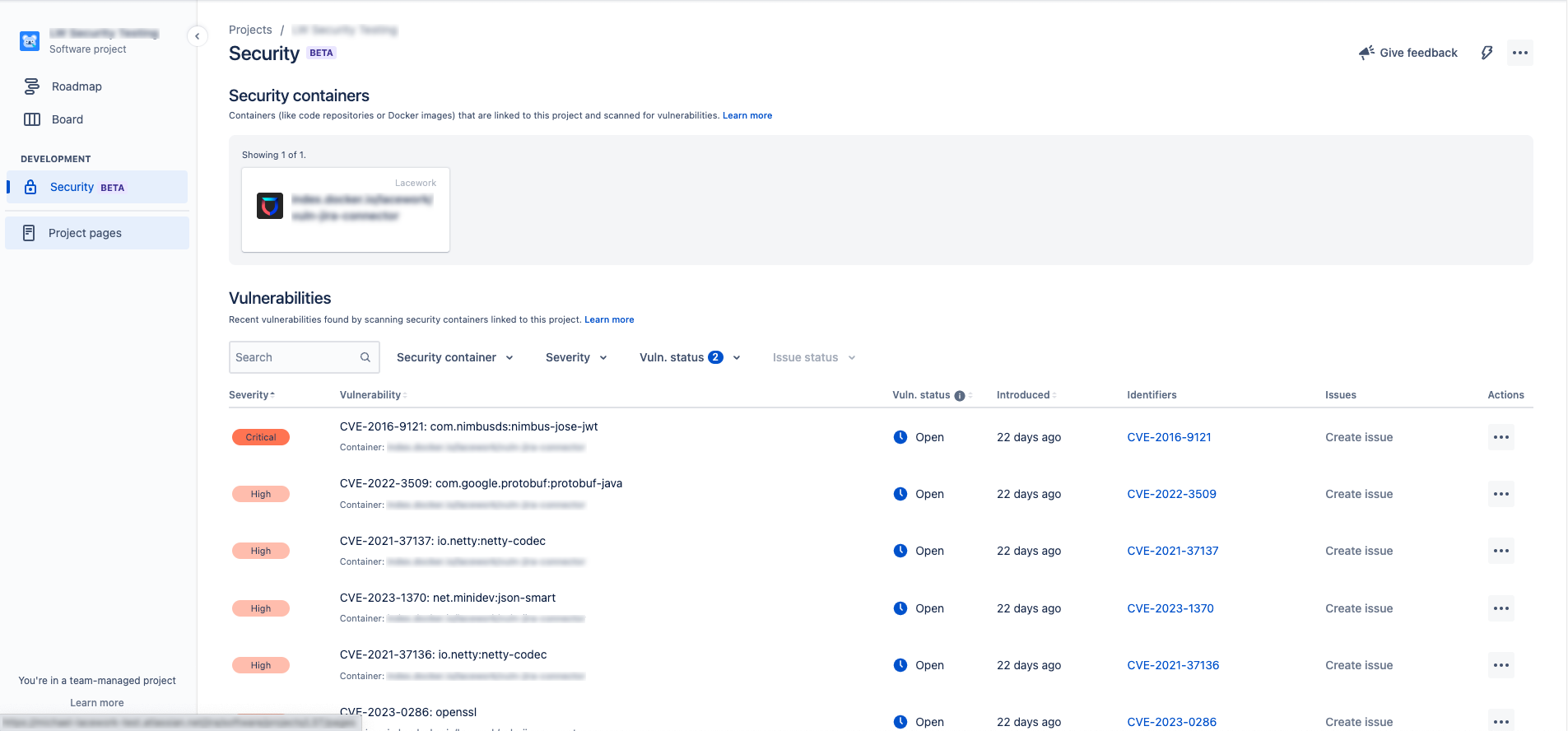This screenshot has width=1568, height=731.
Task: Click the BETA lozenge beside the Security heading
Action: coord(321,53)
